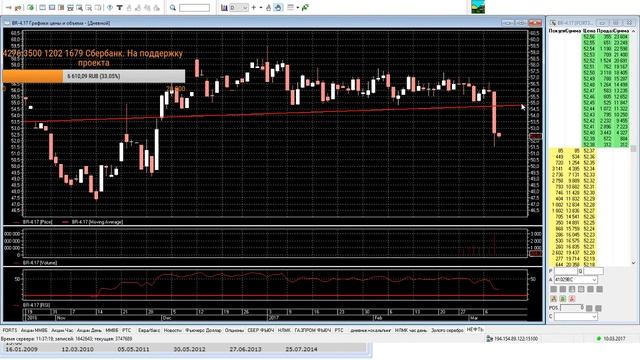The height and width of the screenshot is (360, 640).
Task: Click the horizontal lines style icon
Action: tap(290, 8)
